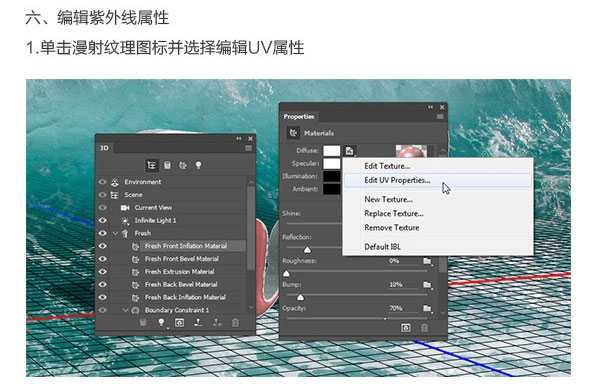600x390 pixels.
Task: Open the Opacity texture folder icon
Action: tap(427, 308)
